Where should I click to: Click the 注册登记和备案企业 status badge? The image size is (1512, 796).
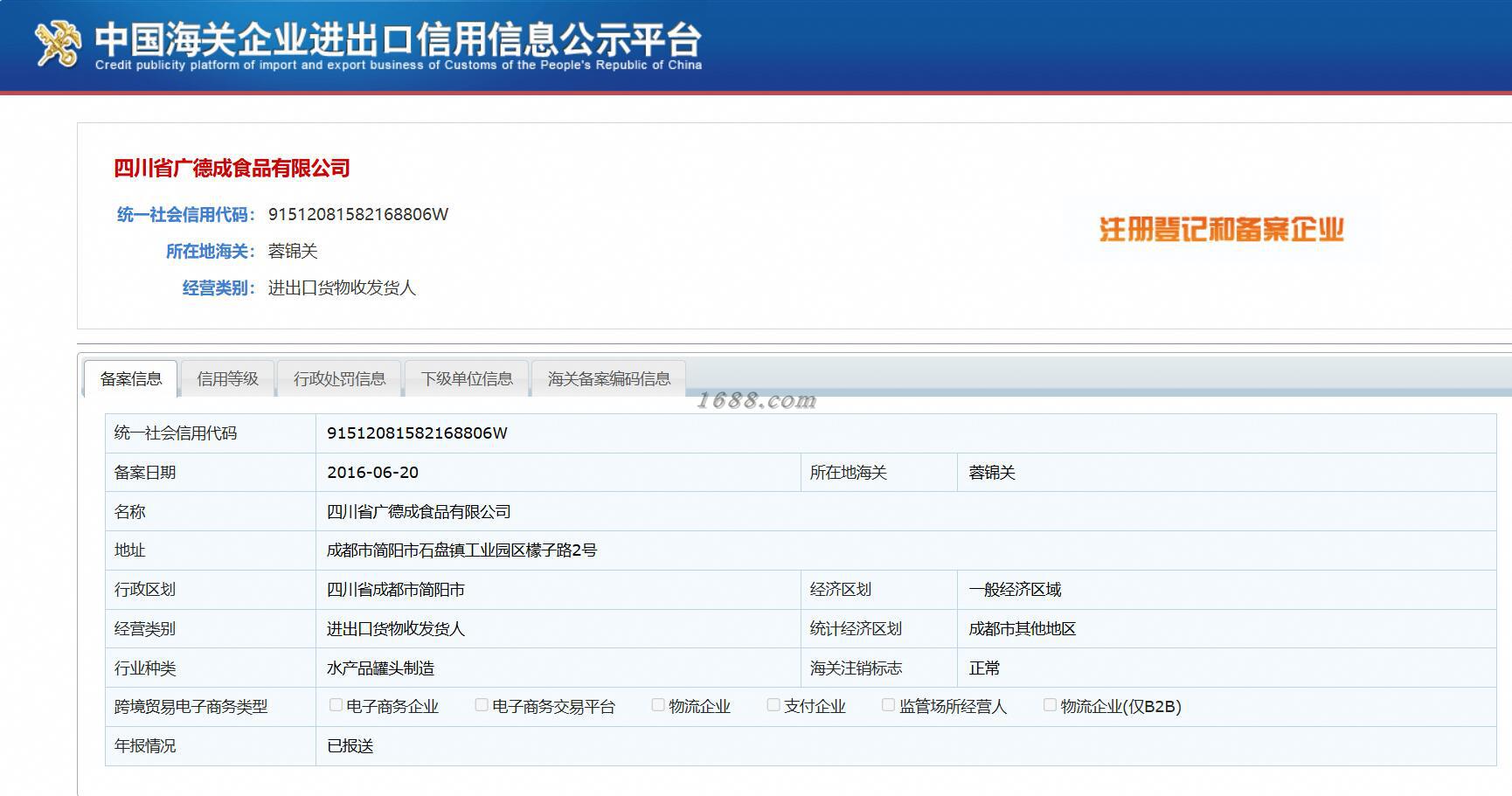[x=1221, y=230]
